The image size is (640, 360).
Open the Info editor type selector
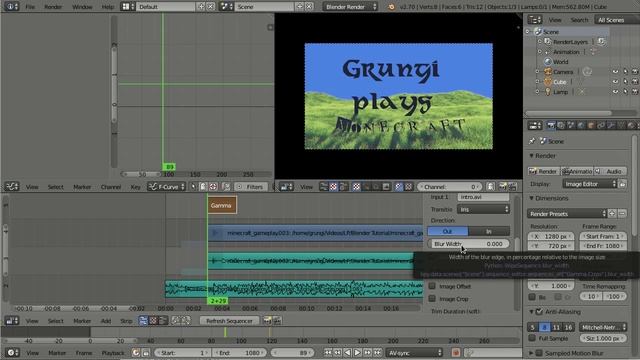[x=11, y=7]
